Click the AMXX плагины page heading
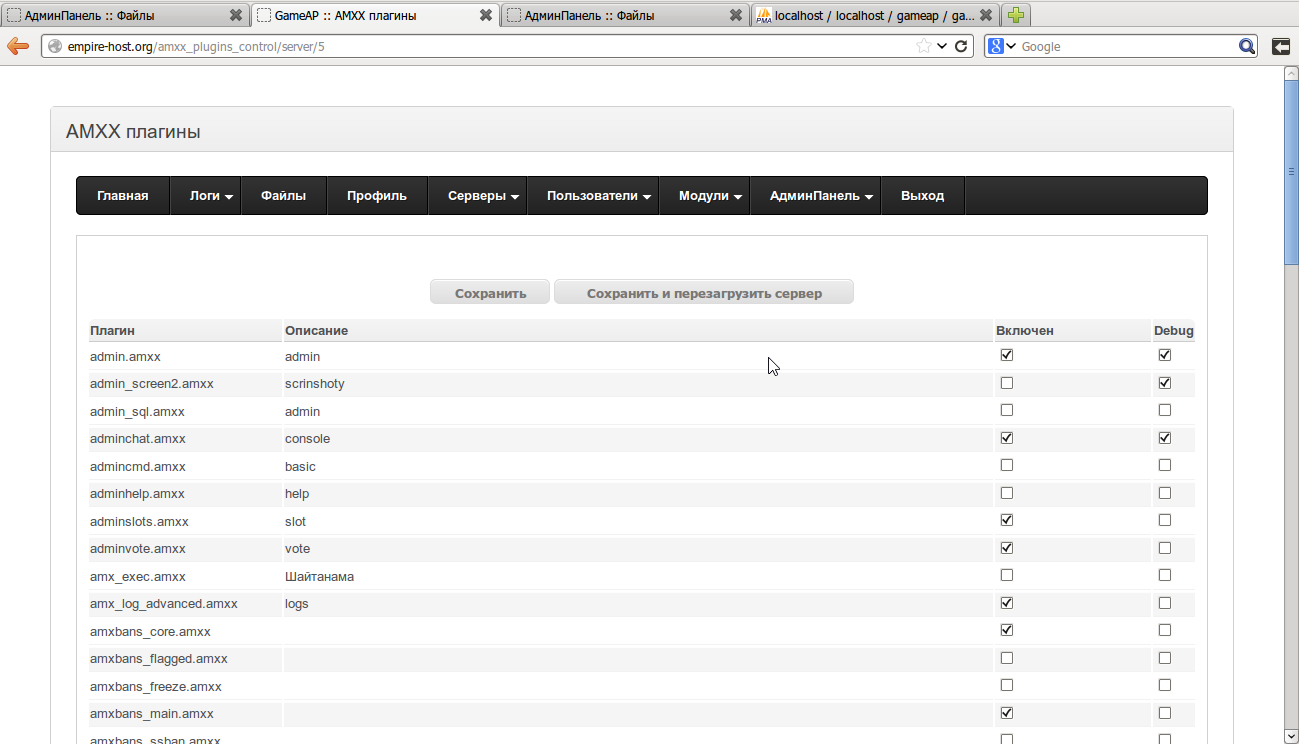The image size is (1299, 744). tap(133, 131)
